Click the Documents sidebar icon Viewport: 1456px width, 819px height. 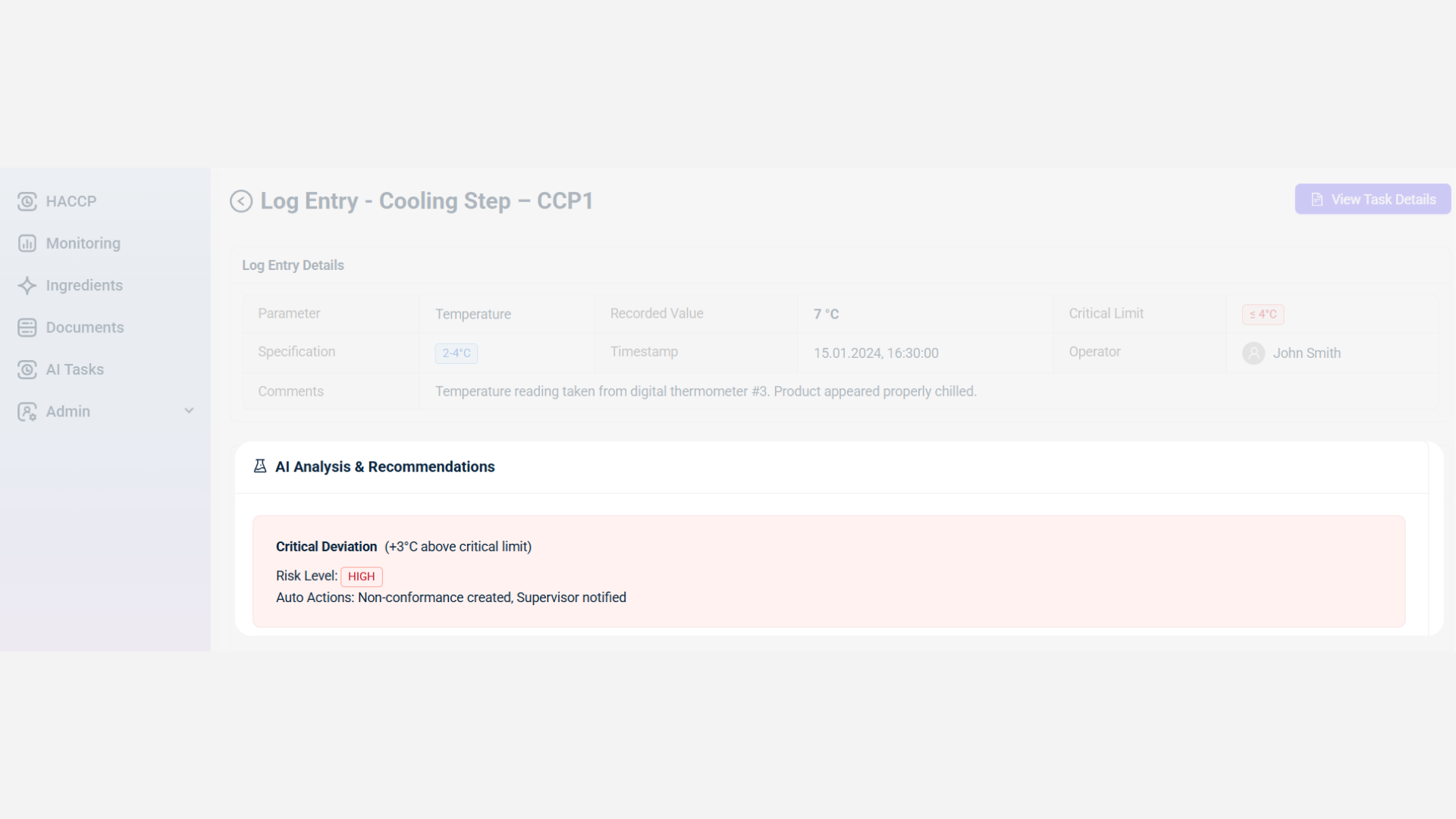(x=27, y=328)
